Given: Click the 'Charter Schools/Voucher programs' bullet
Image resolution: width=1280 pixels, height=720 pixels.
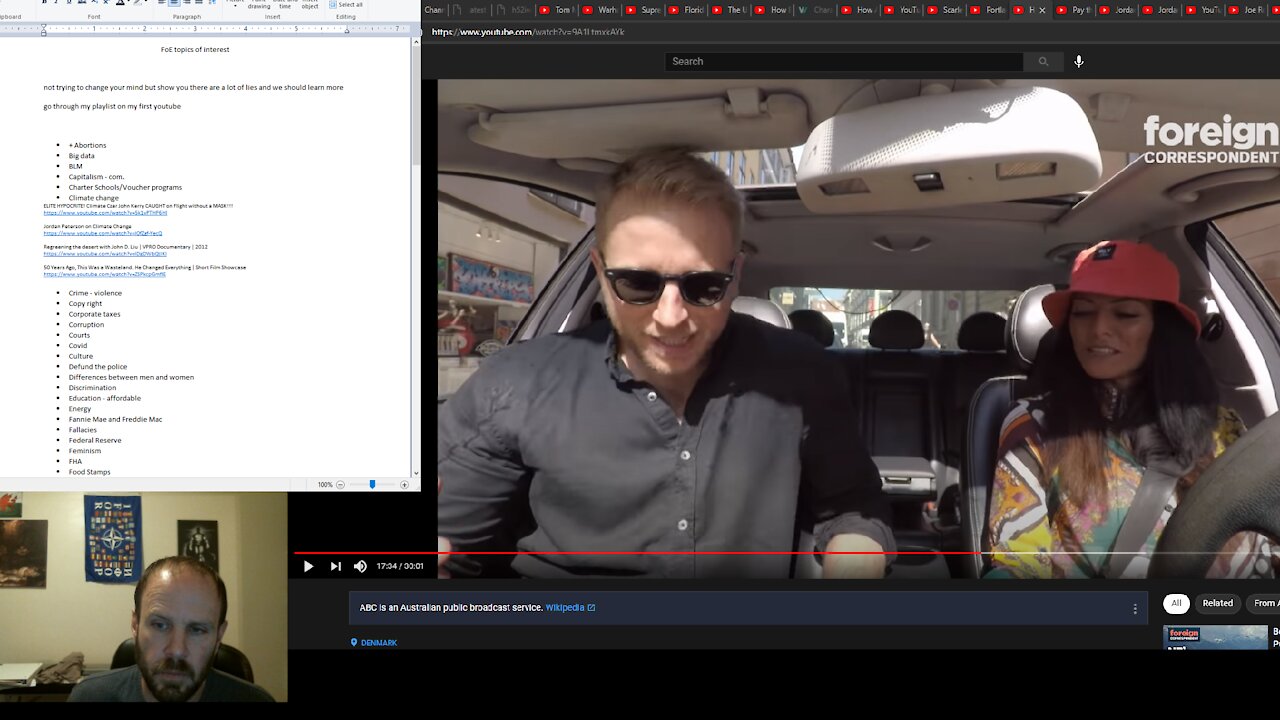Looking at the screenshot, I should 125,187.
